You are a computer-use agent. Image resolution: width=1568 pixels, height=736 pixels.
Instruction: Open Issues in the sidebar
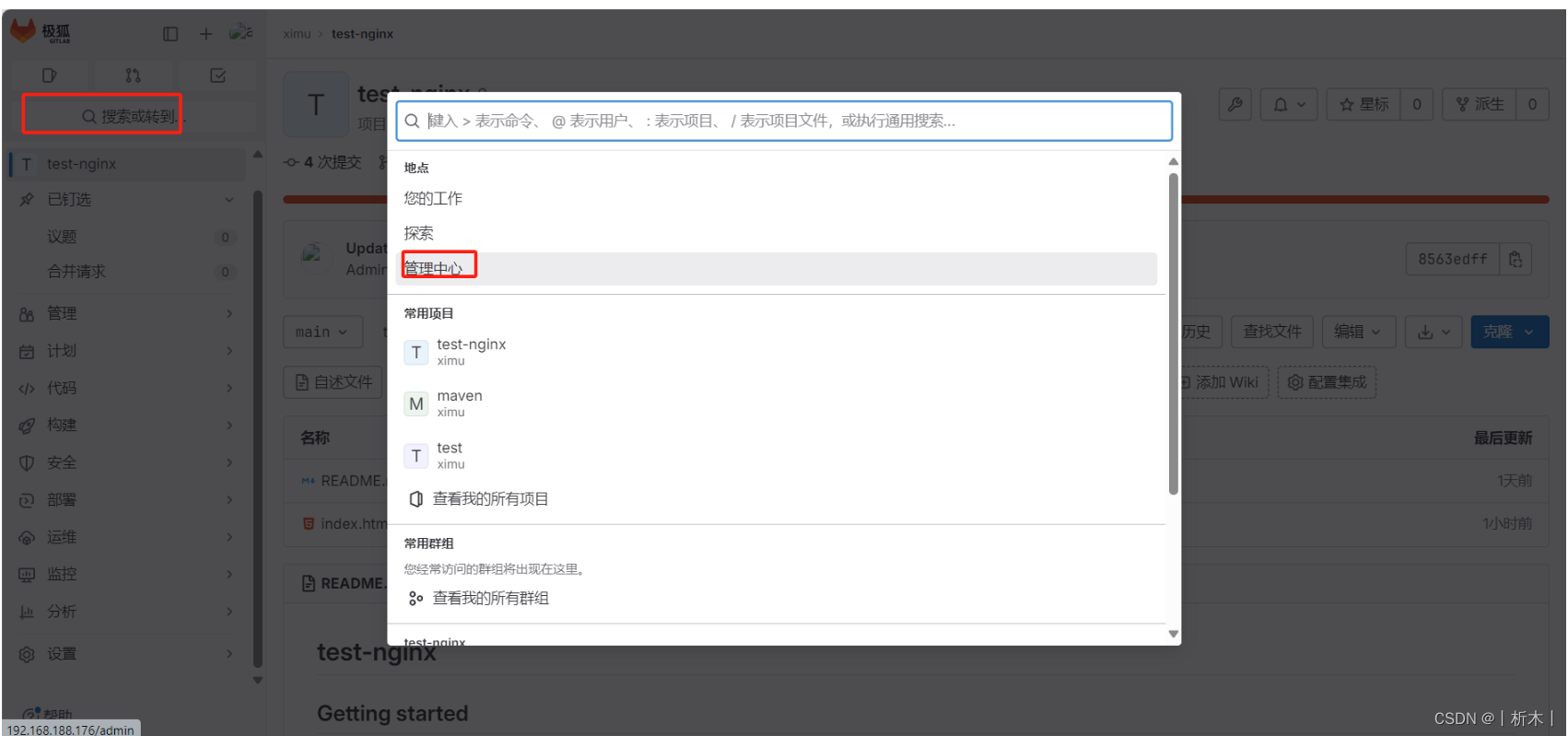coord(128,237)
